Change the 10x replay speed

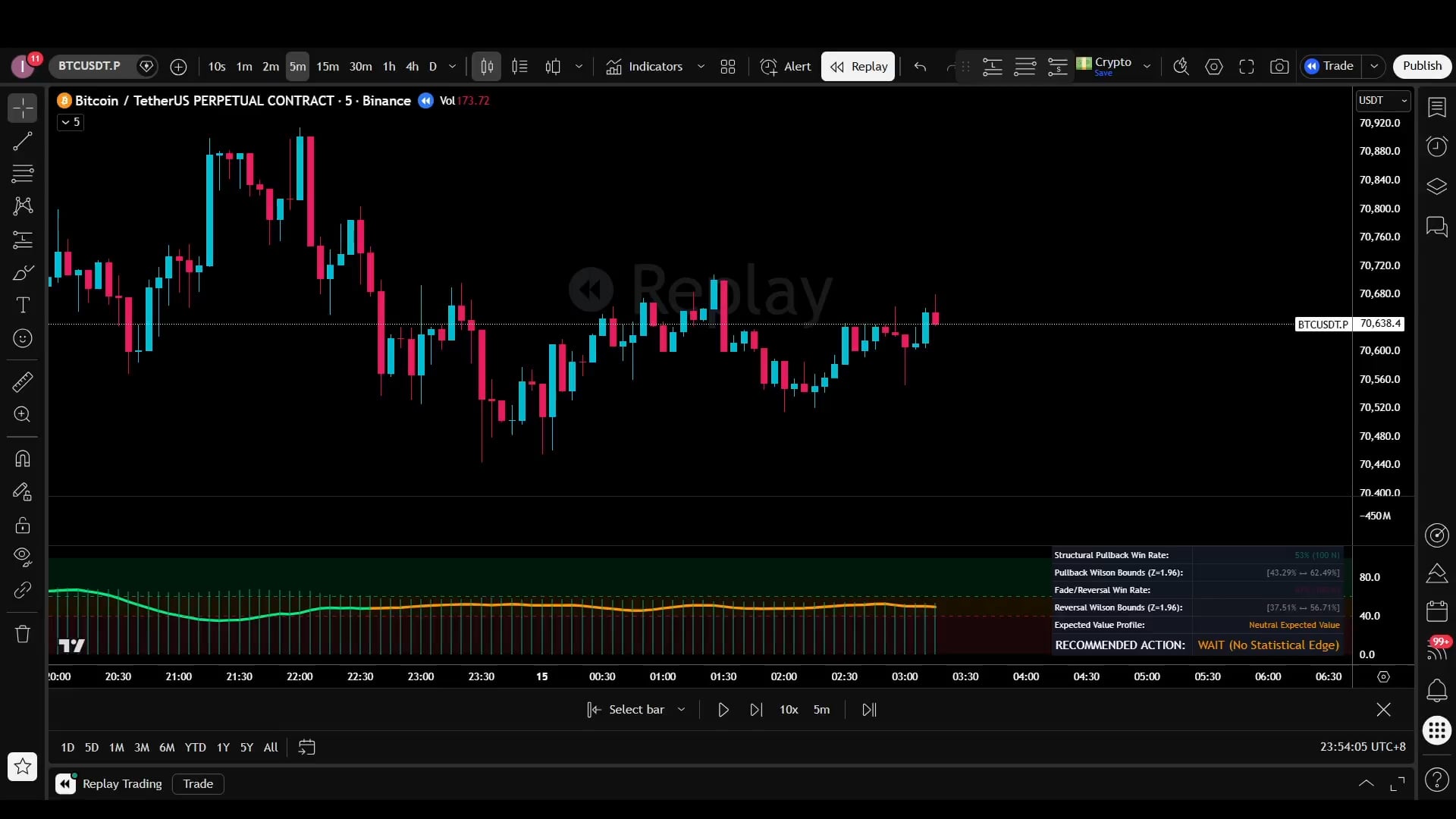tap(789, 710)
